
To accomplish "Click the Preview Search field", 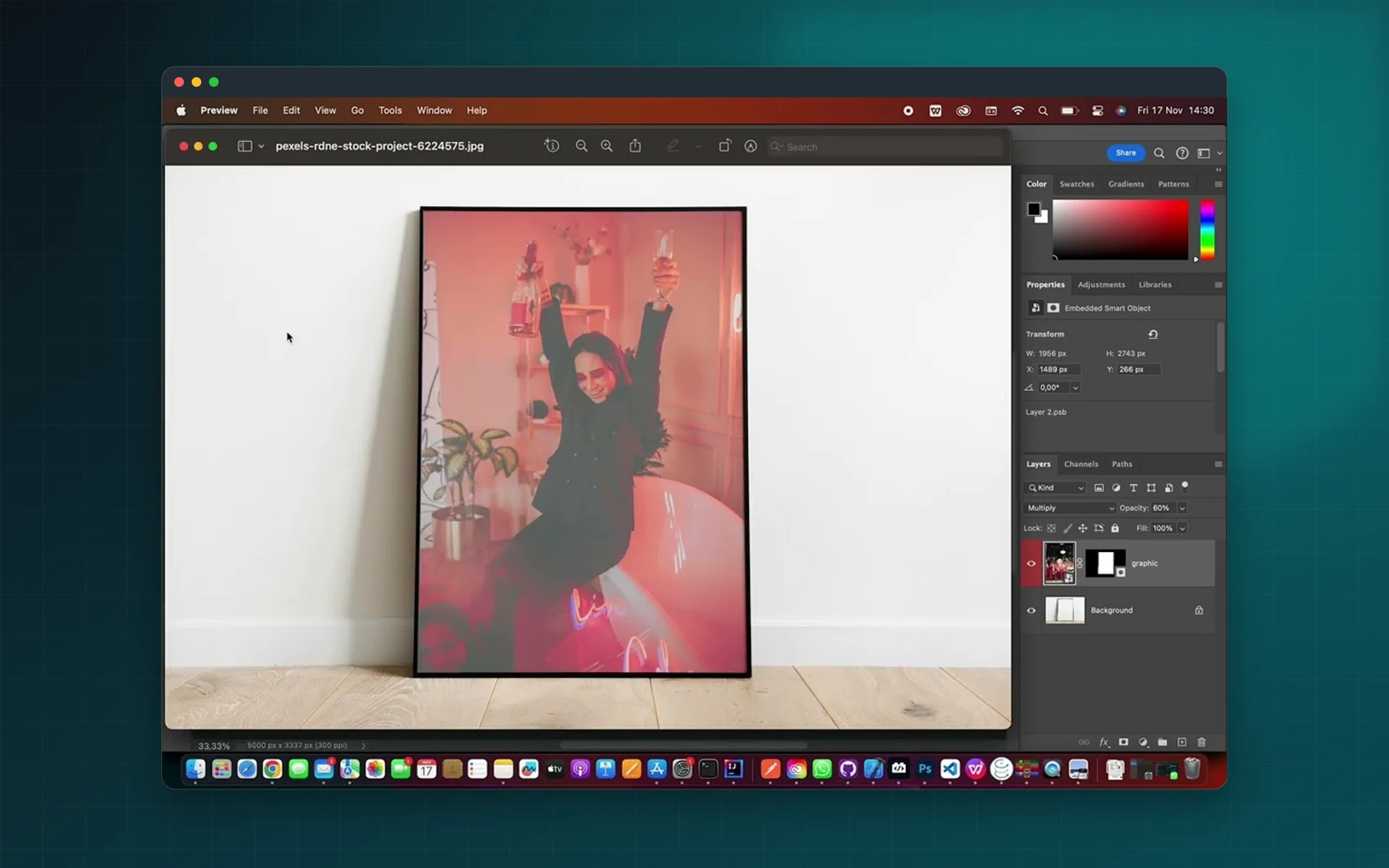I will 885,147.
